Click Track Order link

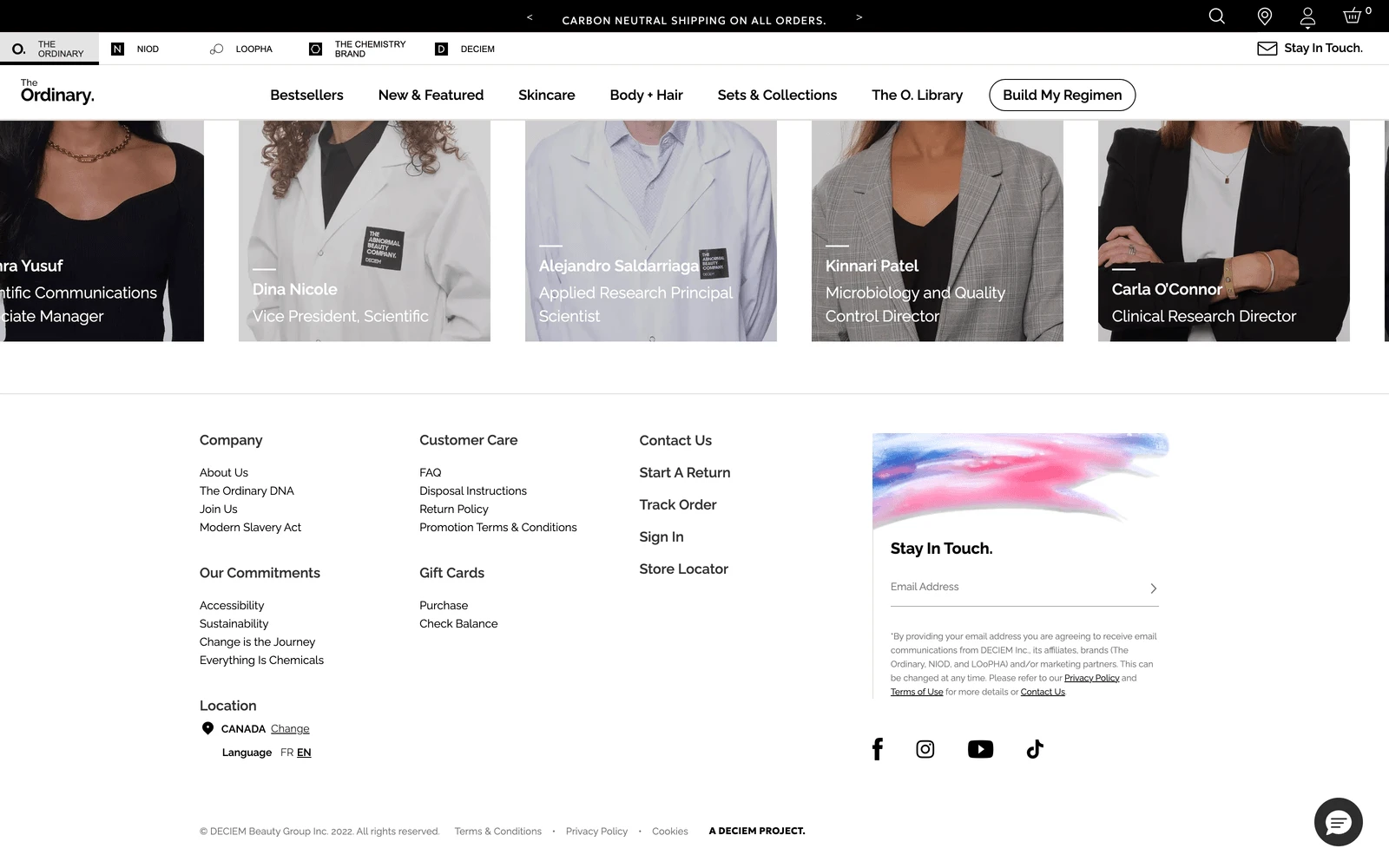[x=678, y=505]
